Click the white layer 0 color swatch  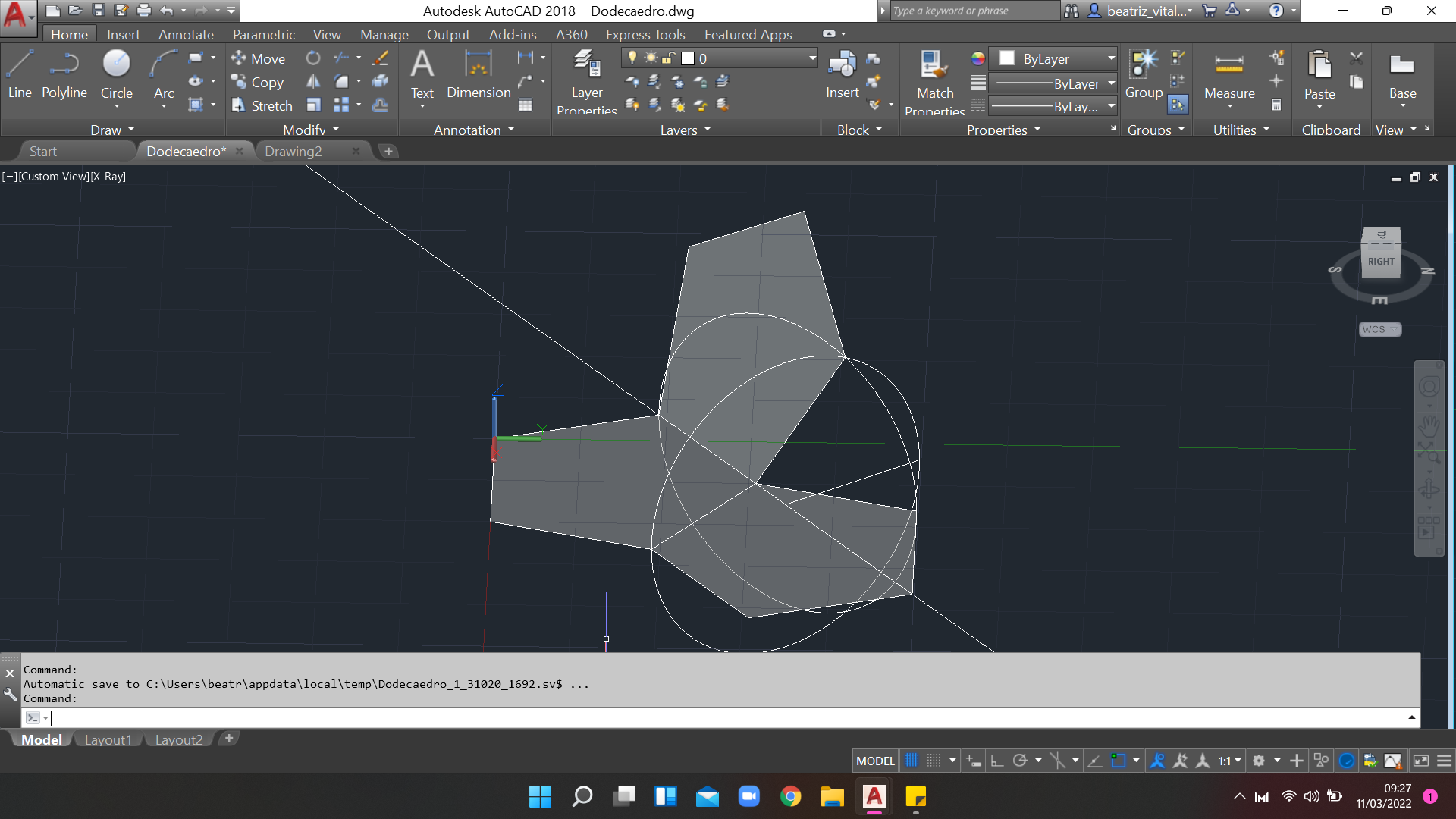tap(688, 58)
